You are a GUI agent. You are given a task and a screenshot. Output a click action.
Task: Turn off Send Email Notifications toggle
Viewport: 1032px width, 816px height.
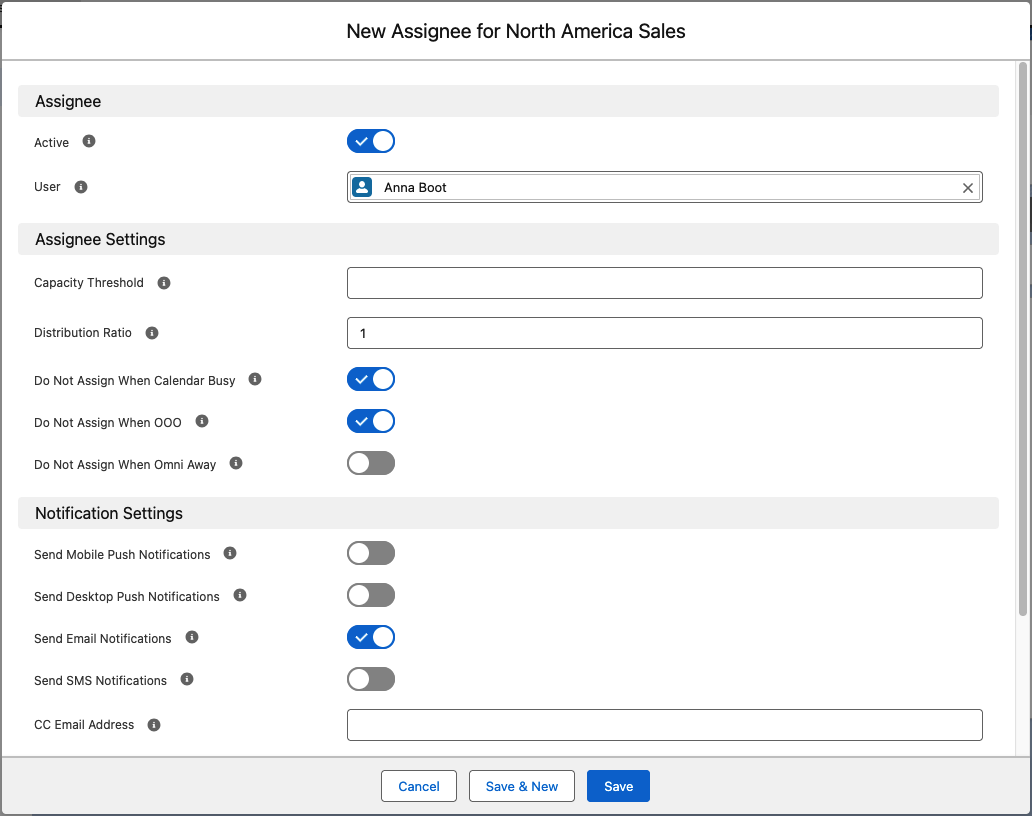pos(371,637)
